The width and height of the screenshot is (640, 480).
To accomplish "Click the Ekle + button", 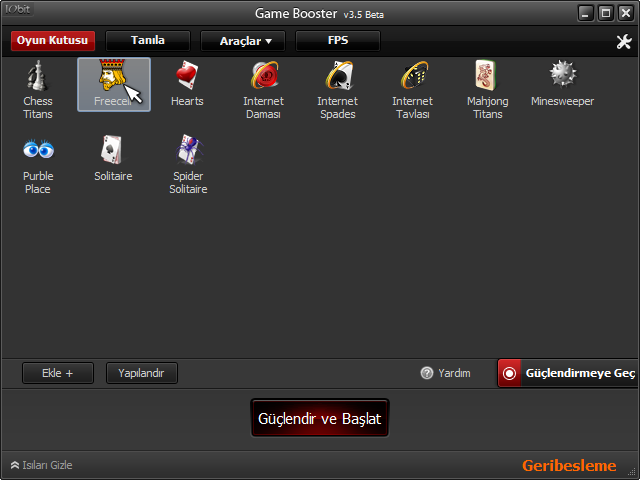I will pos(58,373).
